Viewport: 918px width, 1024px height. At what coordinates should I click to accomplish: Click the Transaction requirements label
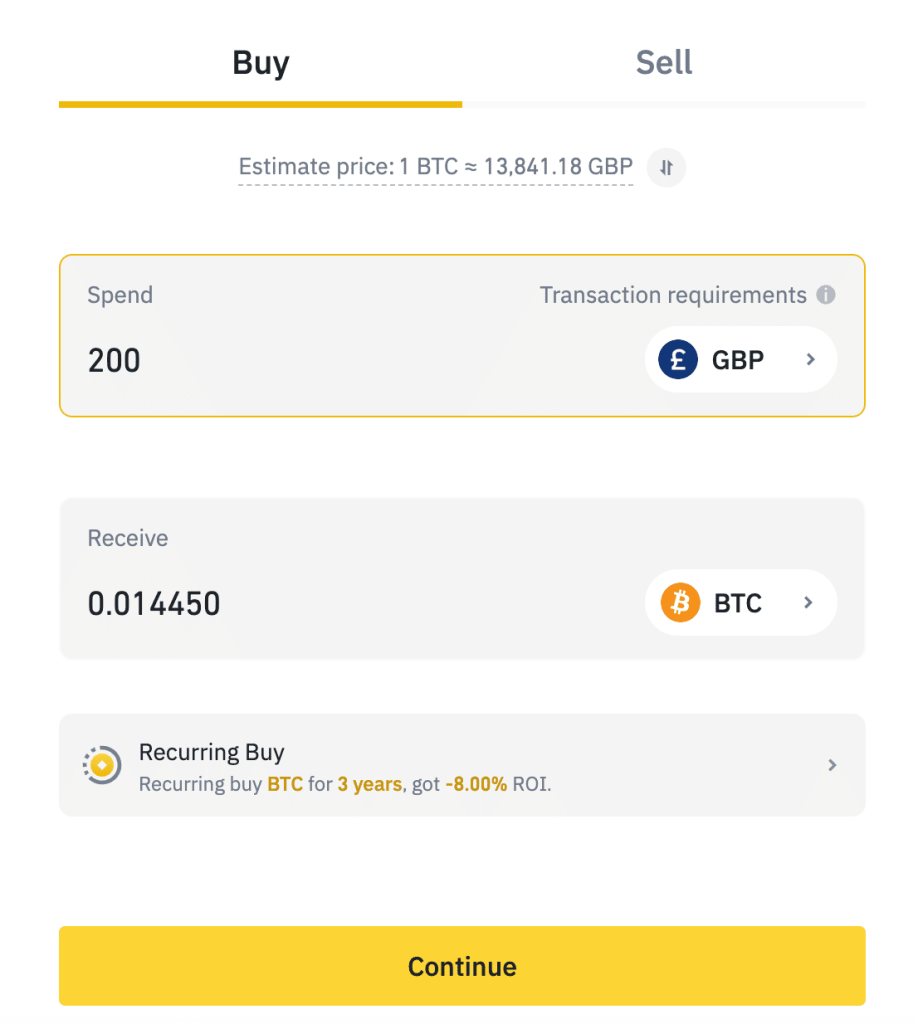pos(673,295)
